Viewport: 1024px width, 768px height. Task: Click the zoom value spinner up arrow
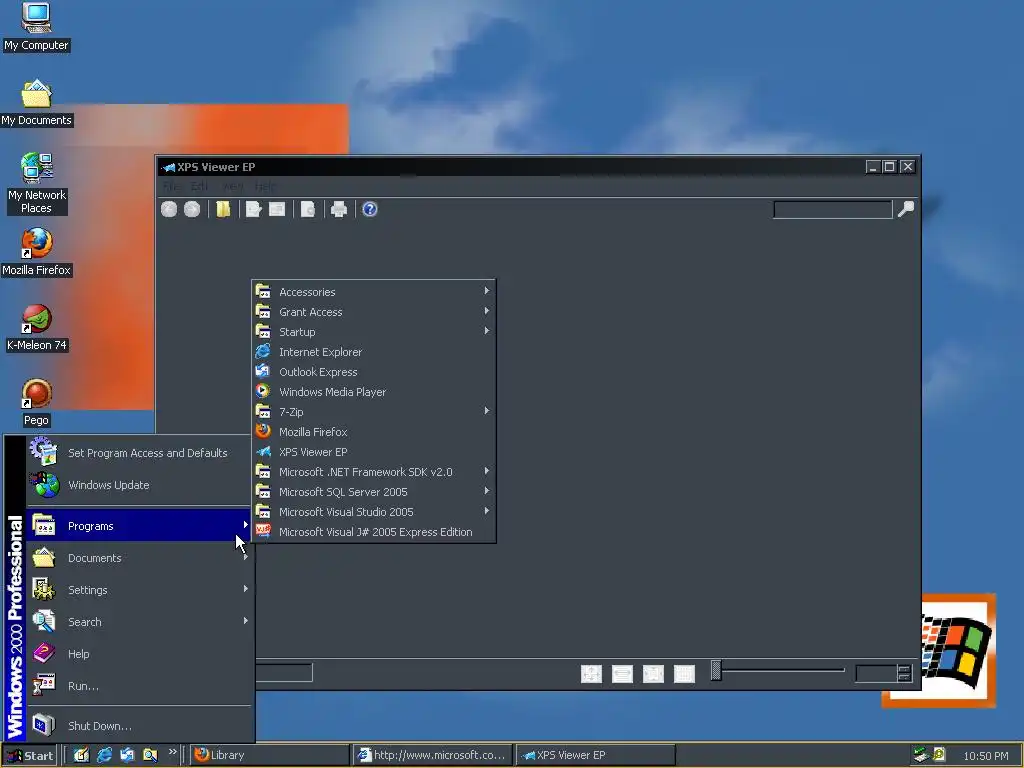[x=904, y=669]
